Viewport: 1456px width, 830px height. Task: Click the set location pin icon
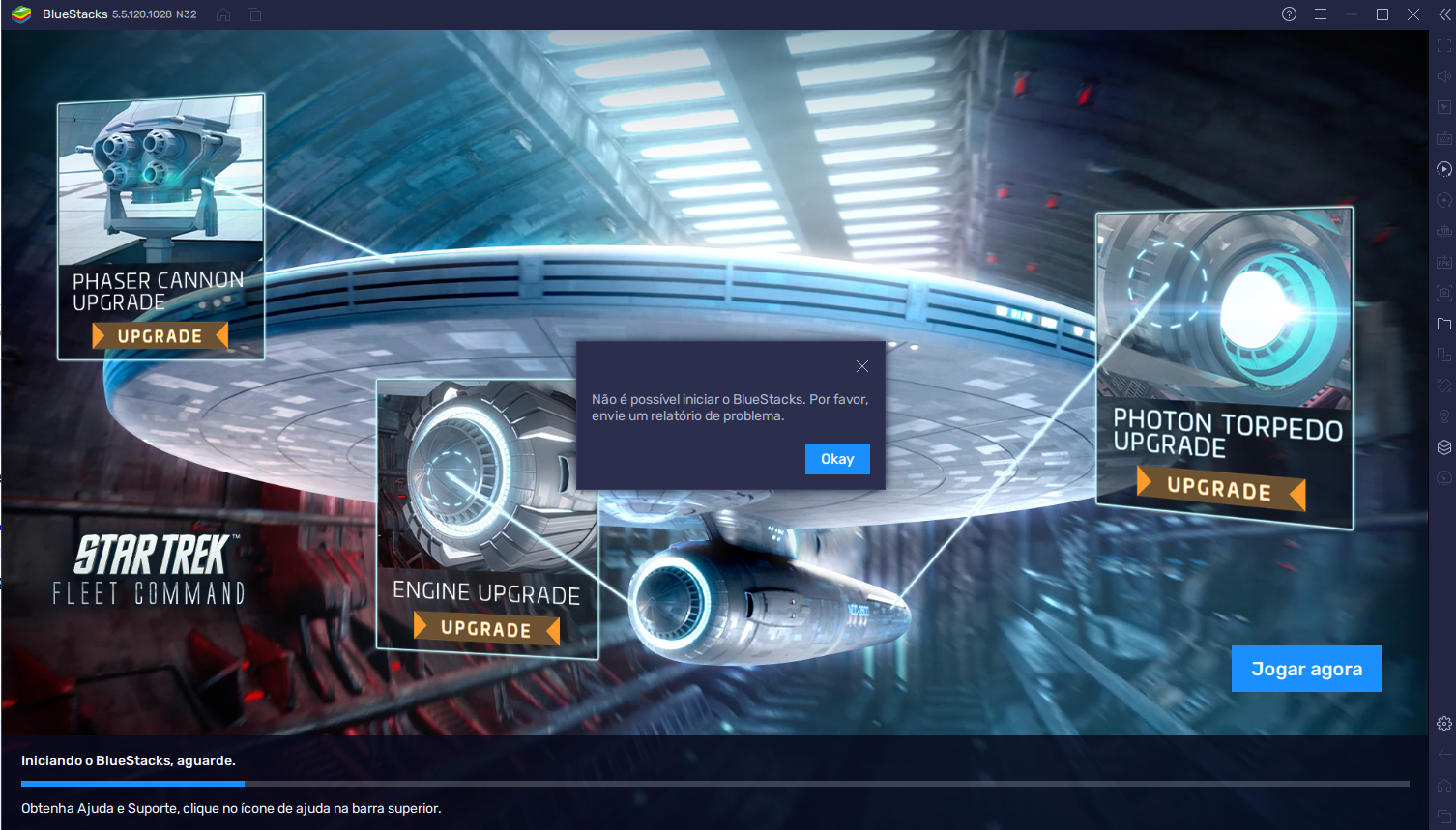coord(1444,416)
